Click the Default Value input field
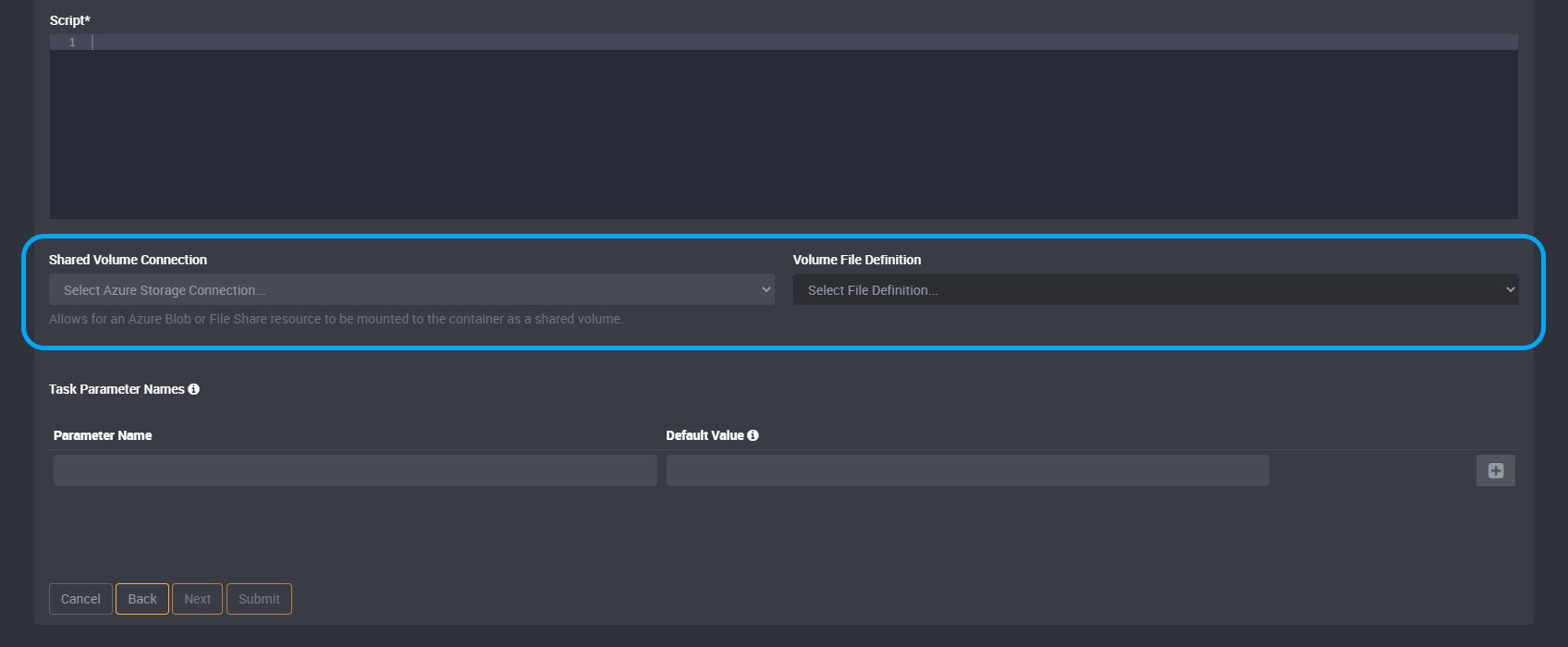 point(968,470)
